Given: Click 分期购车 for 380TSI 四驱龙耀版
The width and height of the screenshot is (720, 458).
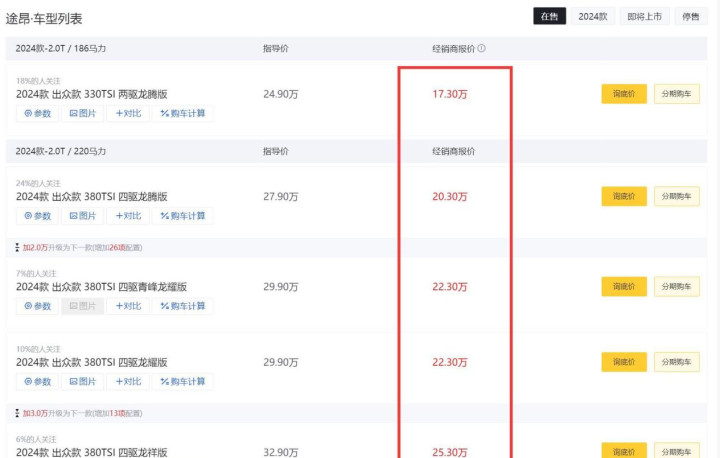Looking at the screenshot, I should click(x=676, y=362).
